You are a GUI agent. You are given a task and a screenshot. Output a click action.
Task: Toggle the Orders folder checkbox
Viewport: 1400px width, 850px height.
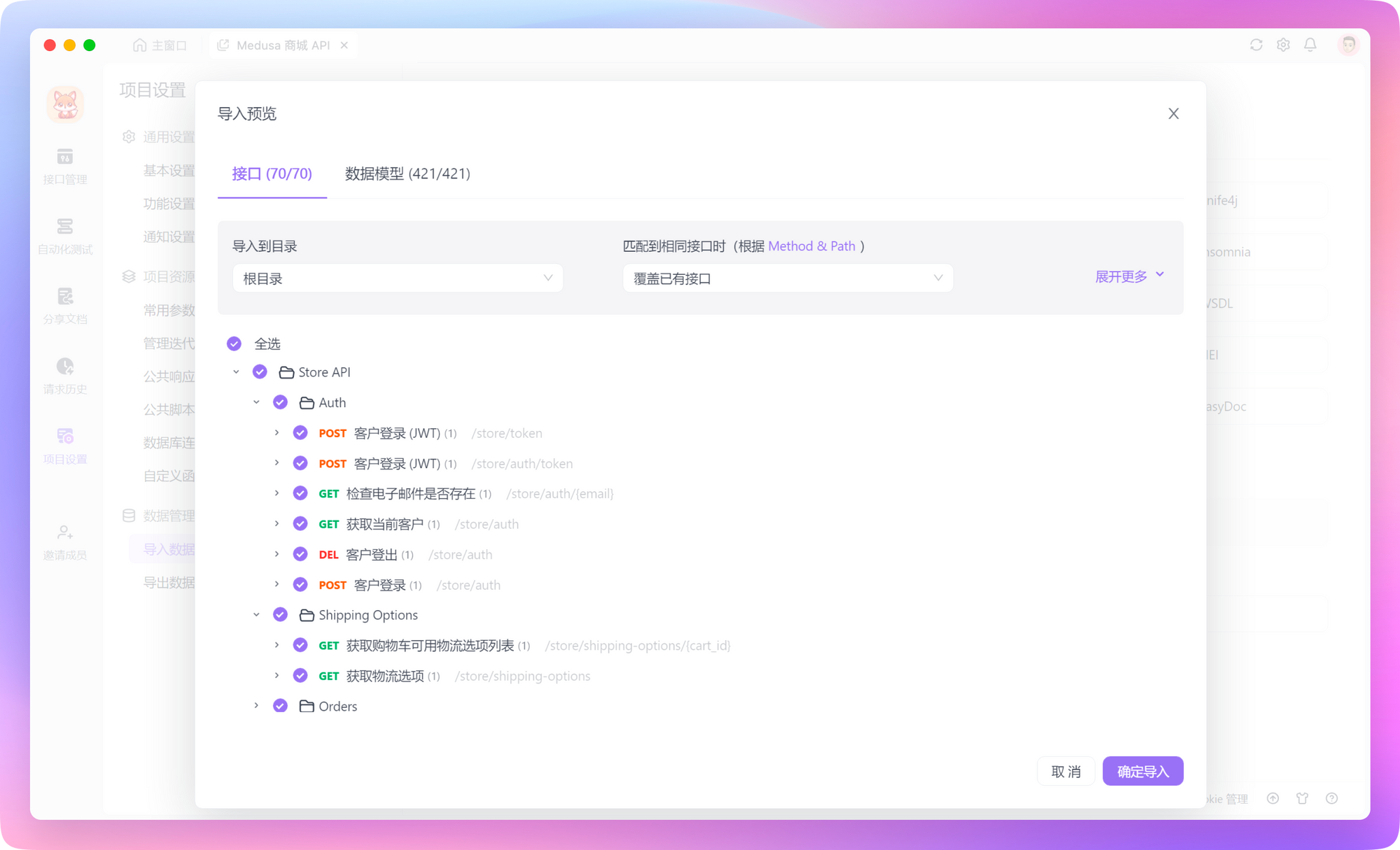(x=280, y=705)
